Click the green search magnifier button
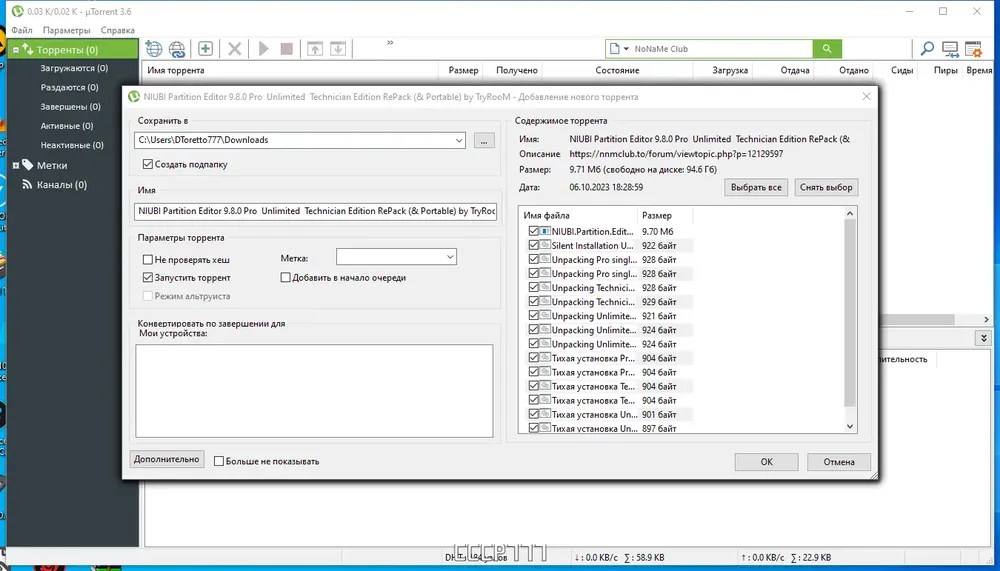This screenshot has width=1000, height=571. (x=827, y=48)
